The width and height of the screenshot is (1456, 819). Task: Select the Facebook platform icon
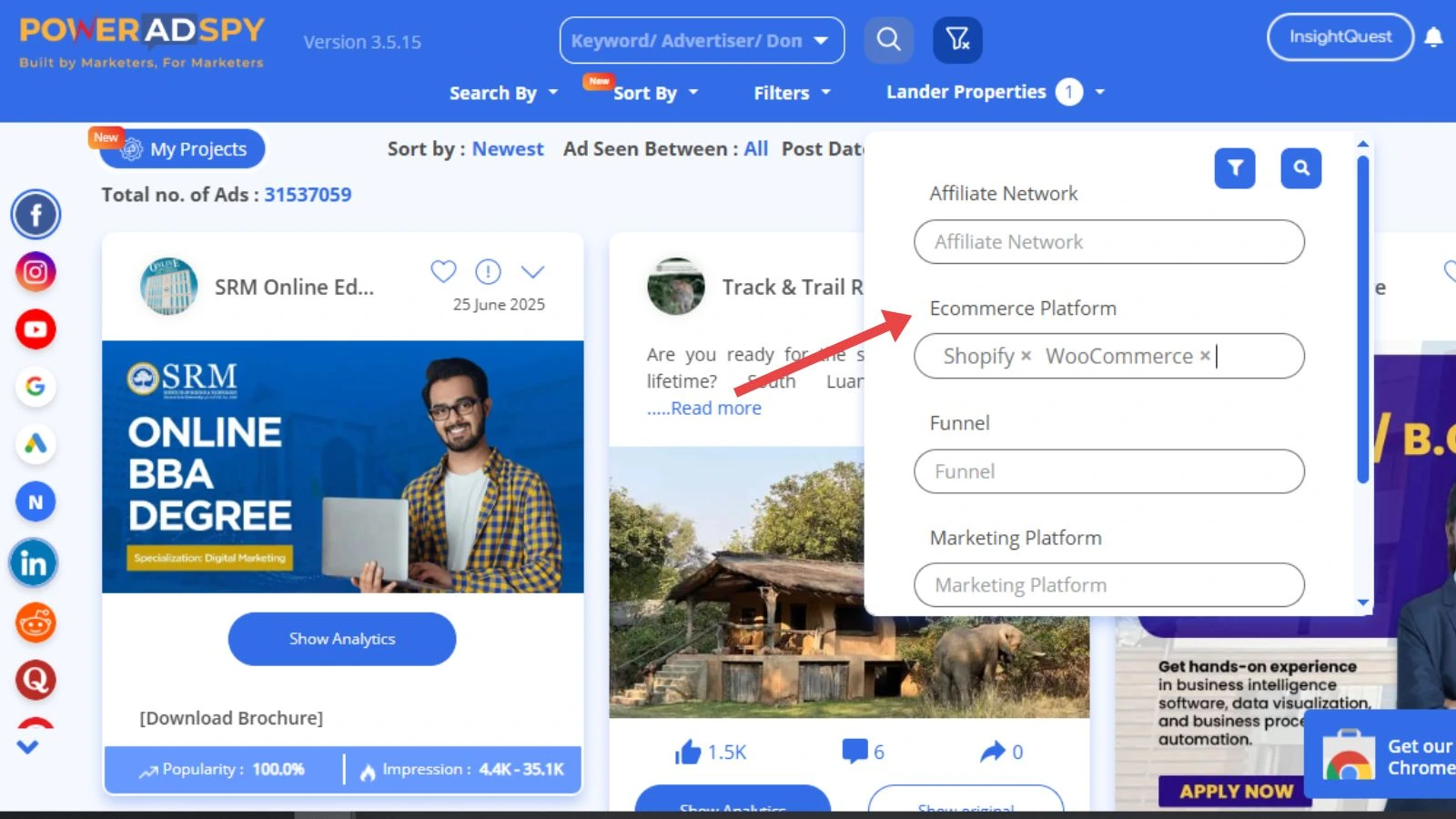click(x=35, y=215)
